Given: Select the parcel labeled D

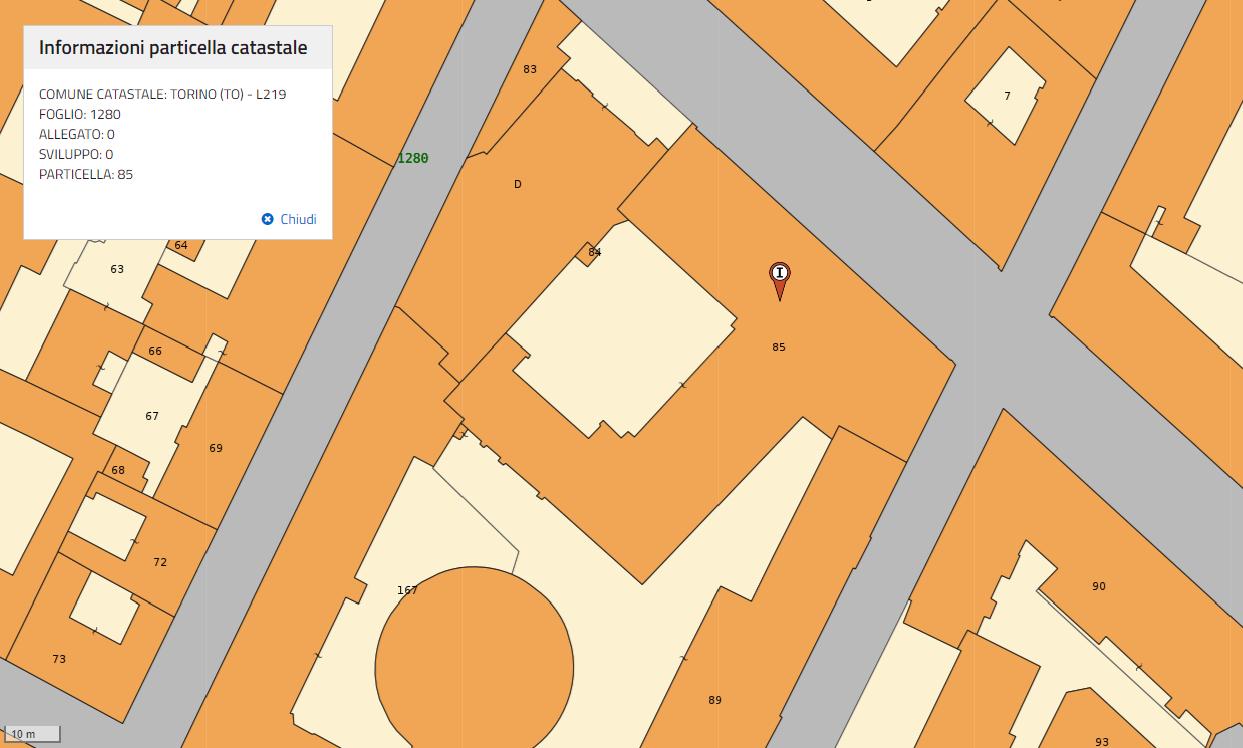Looking at the screenshot, I should 517,184.
